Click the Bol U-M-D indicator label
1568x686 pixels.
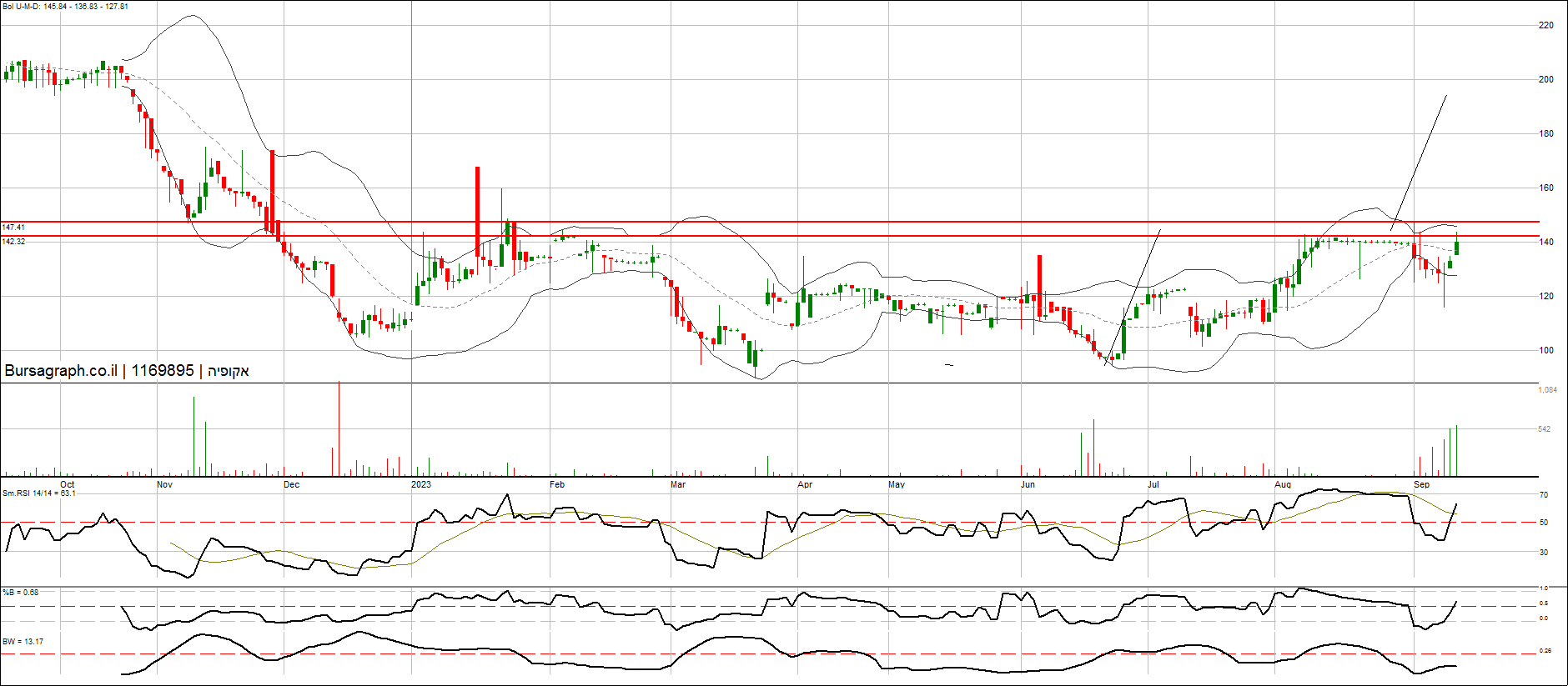pos(65,7)
